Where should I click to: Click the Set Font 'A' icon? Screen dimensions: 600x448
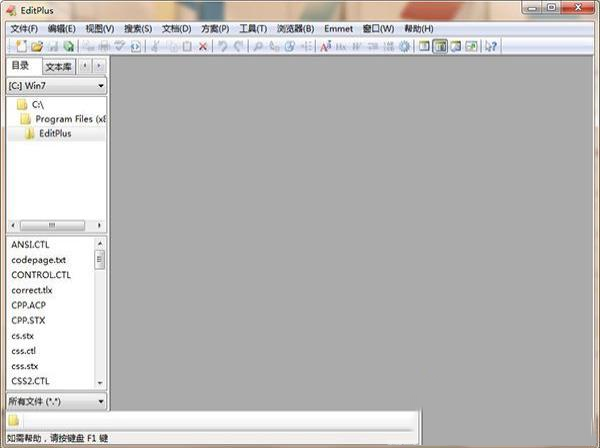coord(325,46)
